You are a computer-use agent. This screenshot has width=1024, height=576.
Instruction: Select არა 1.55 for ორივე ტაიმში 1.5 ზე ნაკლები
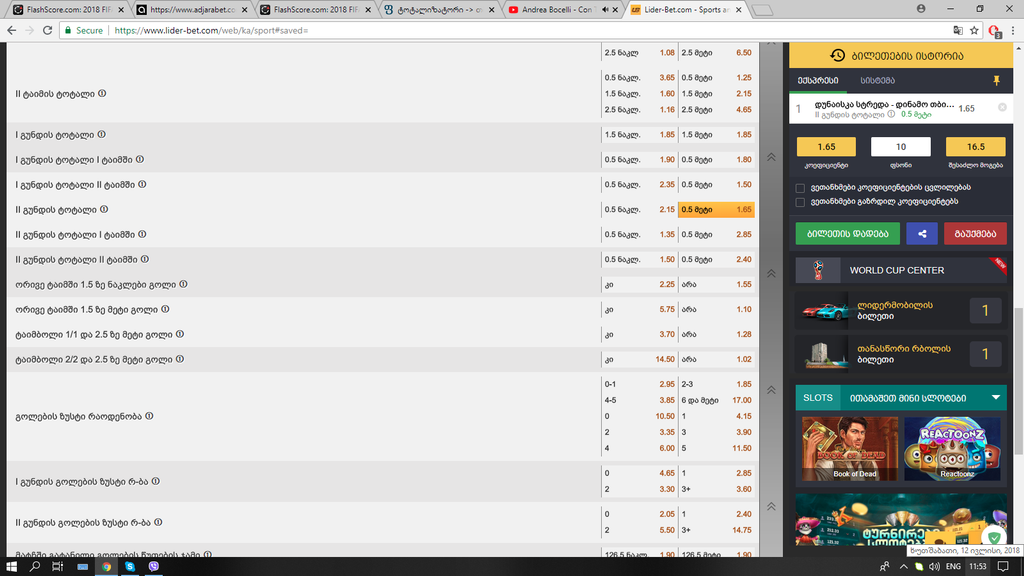point(716,285)
